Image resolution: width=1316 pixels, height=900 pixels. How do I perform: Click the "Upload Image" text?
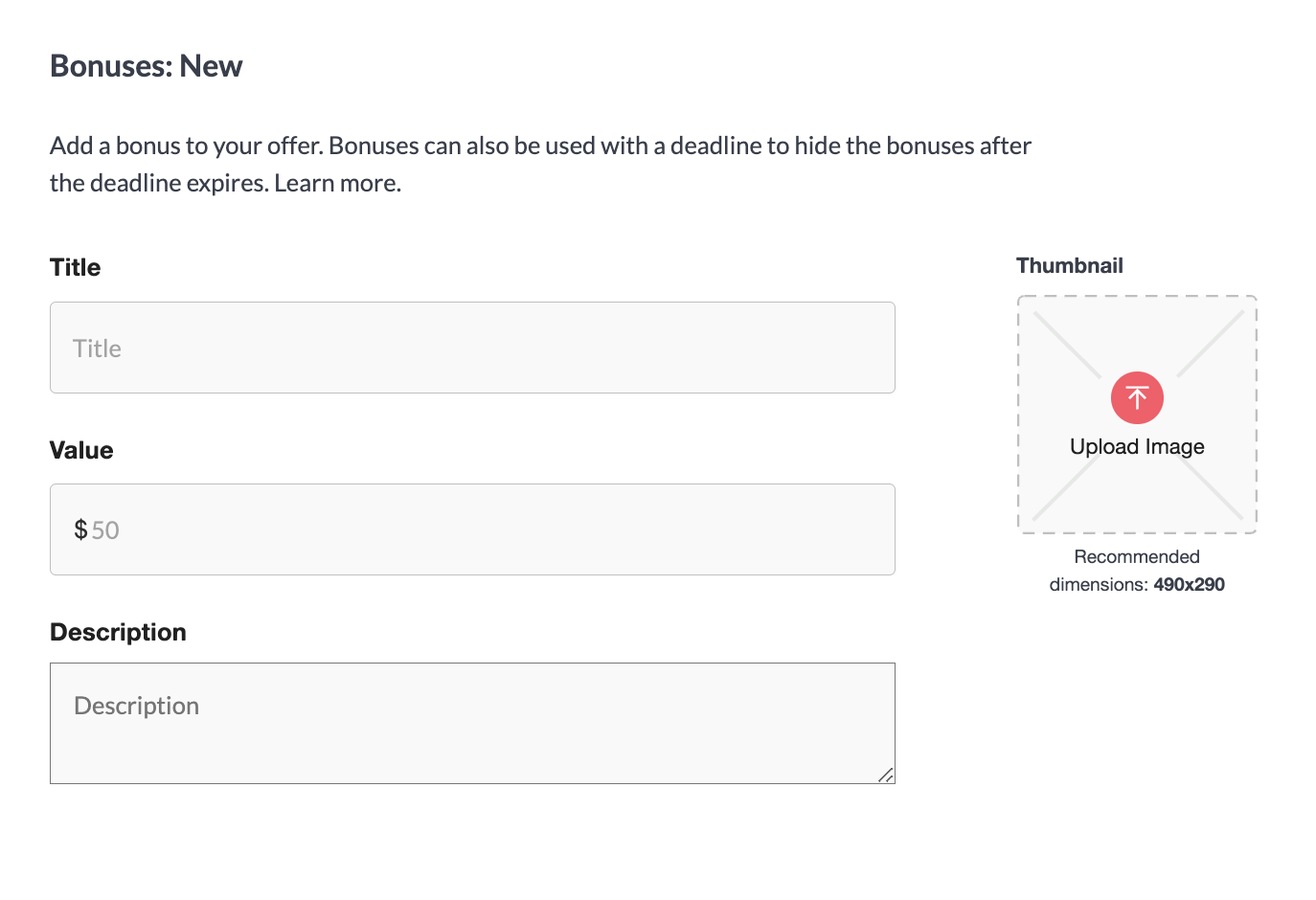(1137, 447)
